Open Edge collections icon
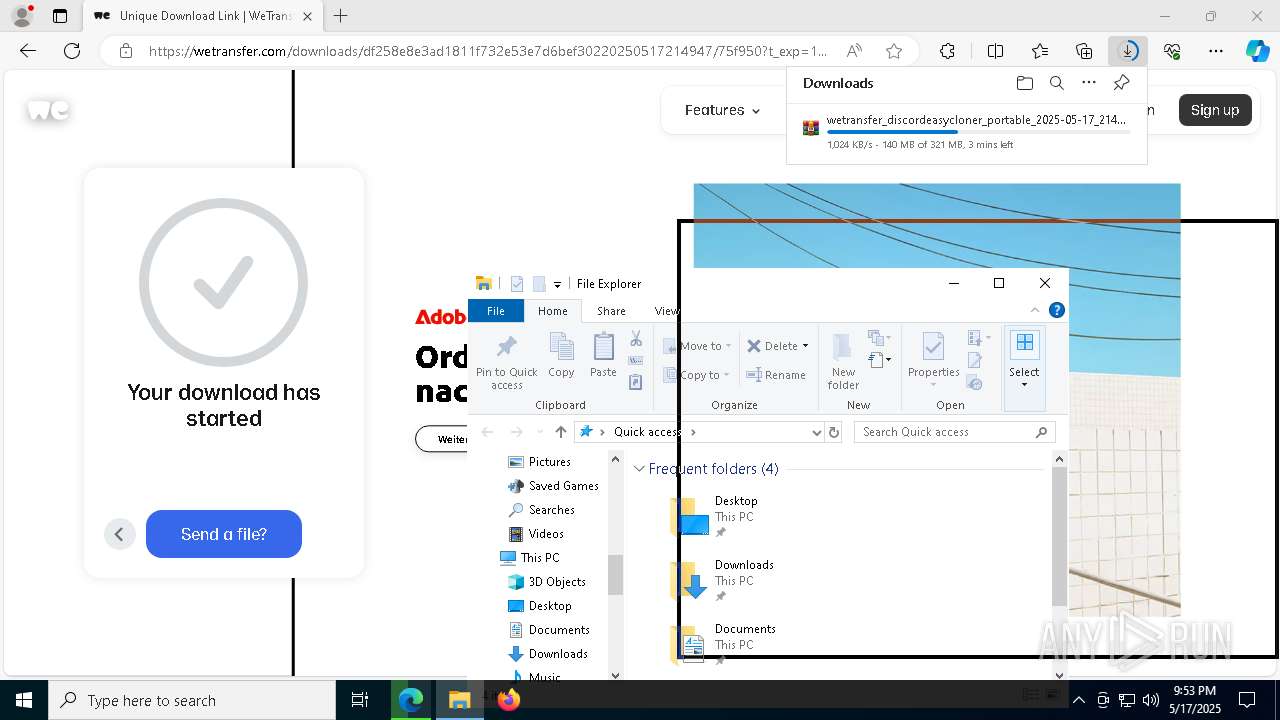Image resolution: width=1280 pixels, height=720 pixels. (x=1084, y=51)
